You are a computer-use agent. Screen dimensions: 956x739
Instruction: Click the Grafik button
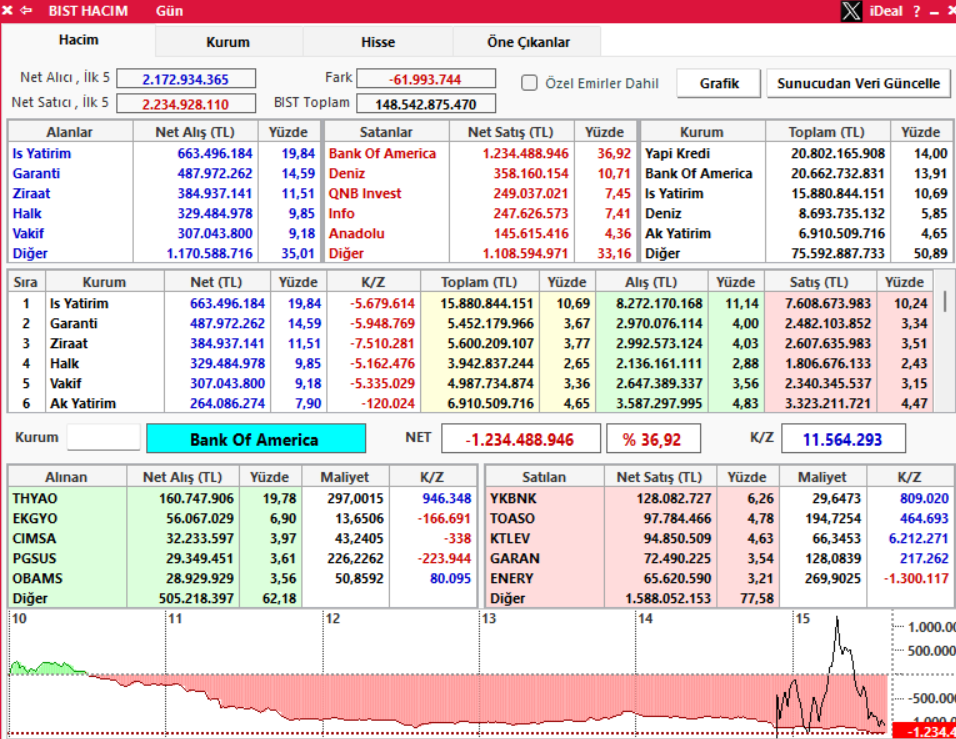[x=719, y=83]
